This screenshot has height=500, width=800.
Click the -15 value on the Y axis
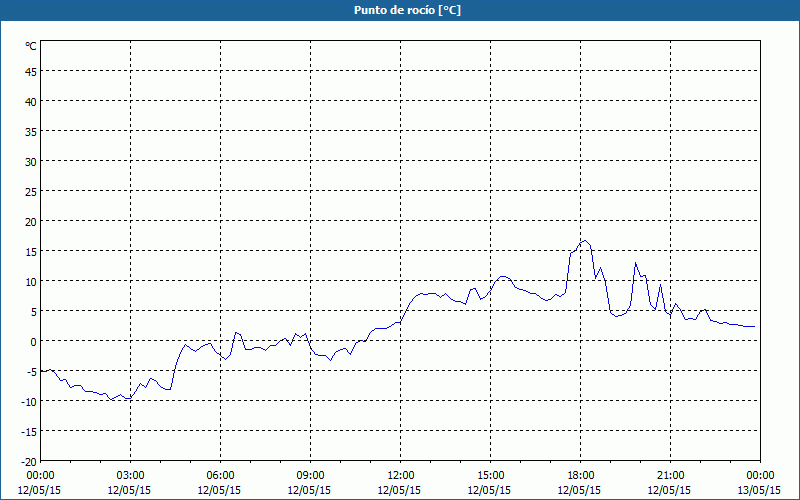pyautogui.click(x=29, y=432)
